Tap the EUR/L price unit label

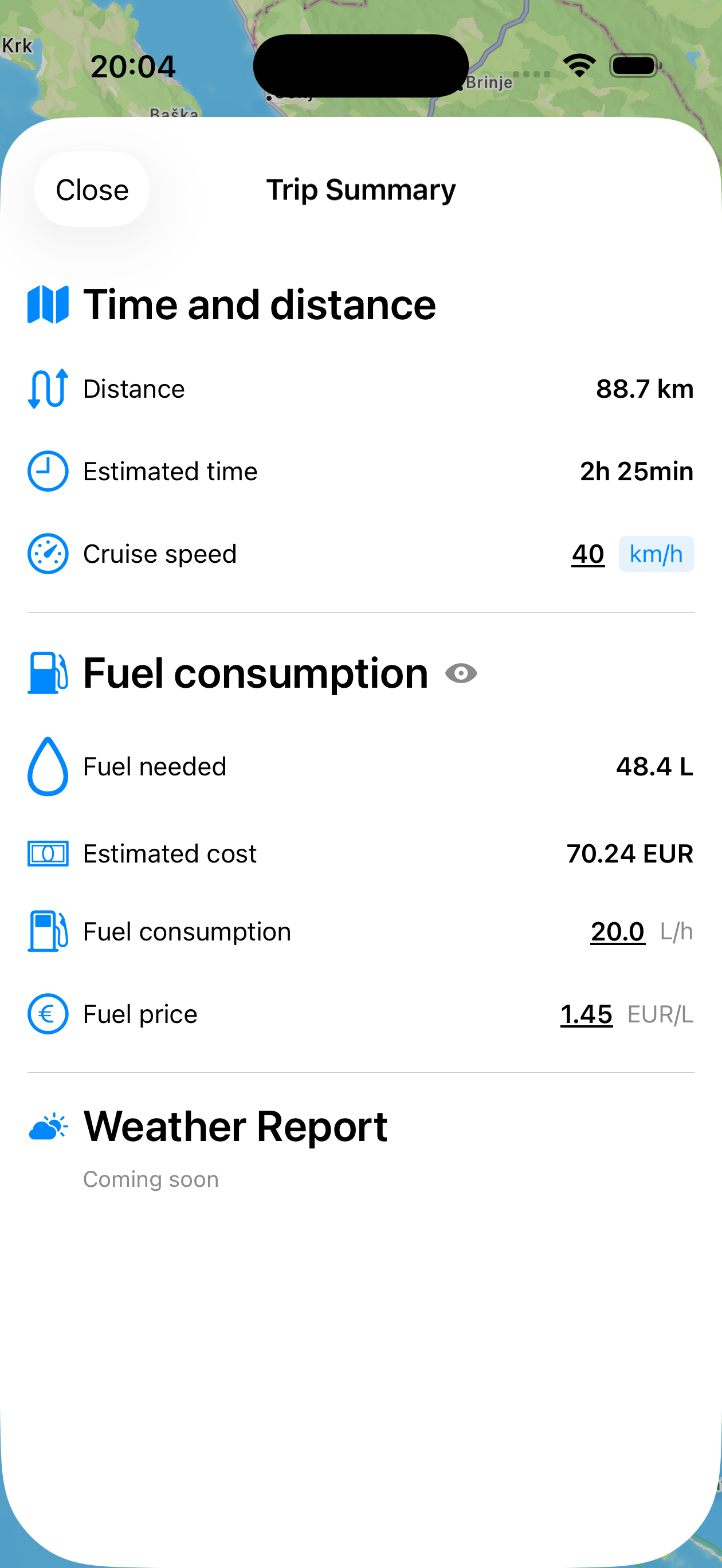pyautogui.click(x=660, y=1014)
